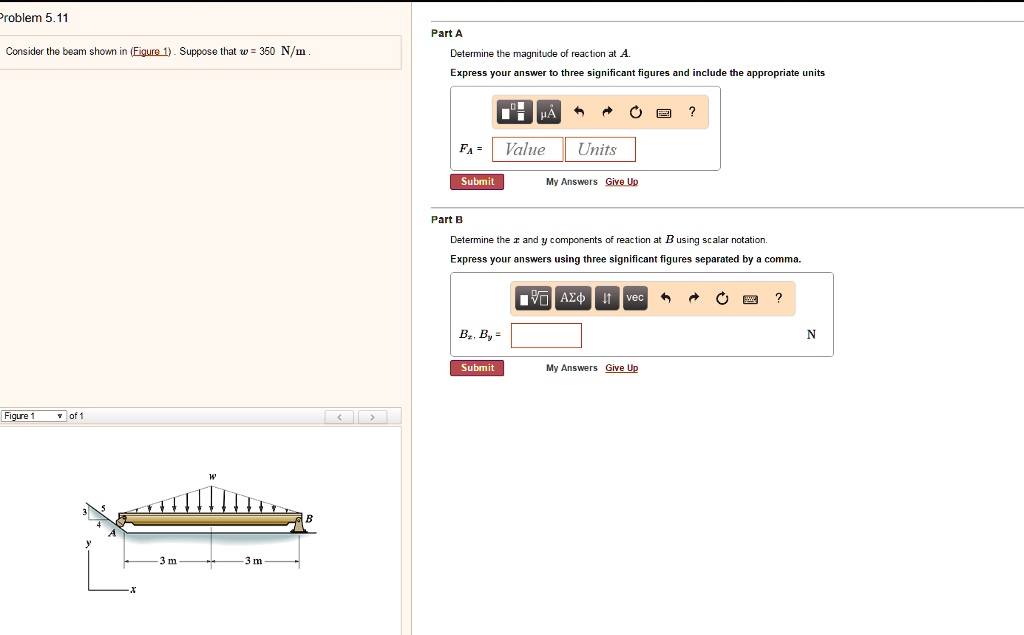Click the up-down arrows icon in Part B
This screenshot has width=1024, height=635.
[x=606, y=298]
